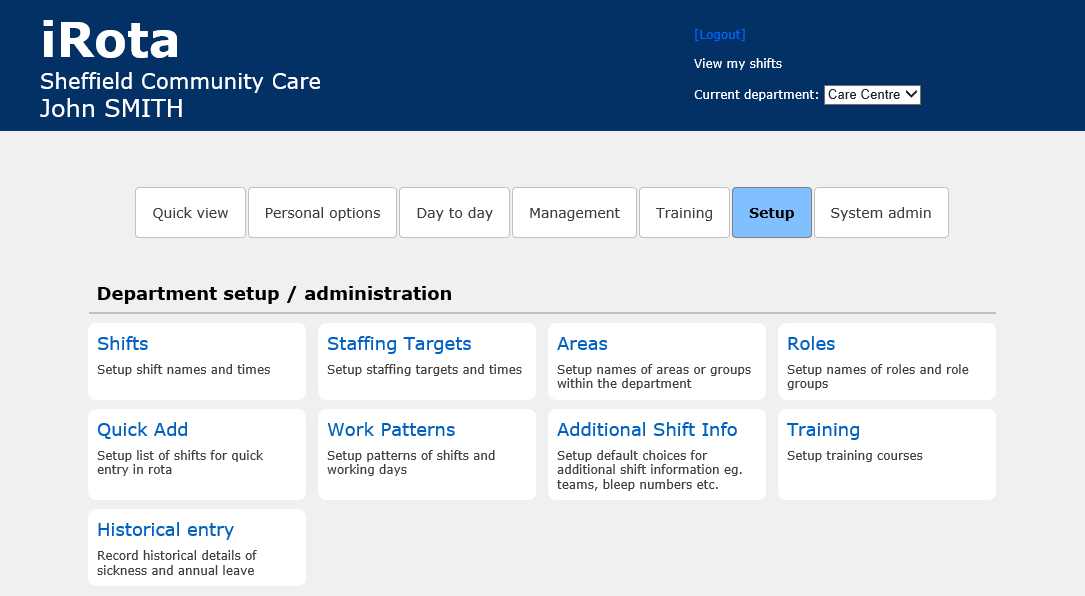Click 'Setup default choices for additional shift information' text
The height and width of the screenshot is (596, 1085).
point(649,470)
